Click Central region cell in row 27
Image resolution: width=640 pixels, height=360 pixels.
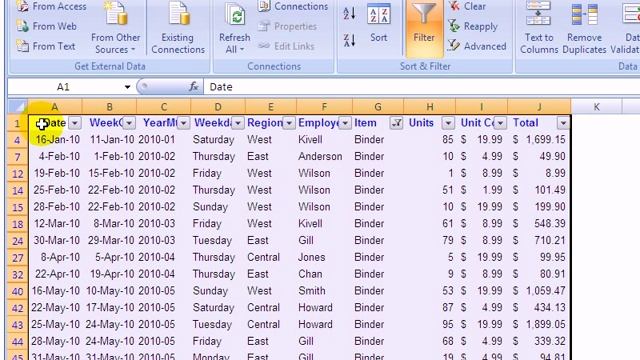pyautogui.click(x=271, y=257)
